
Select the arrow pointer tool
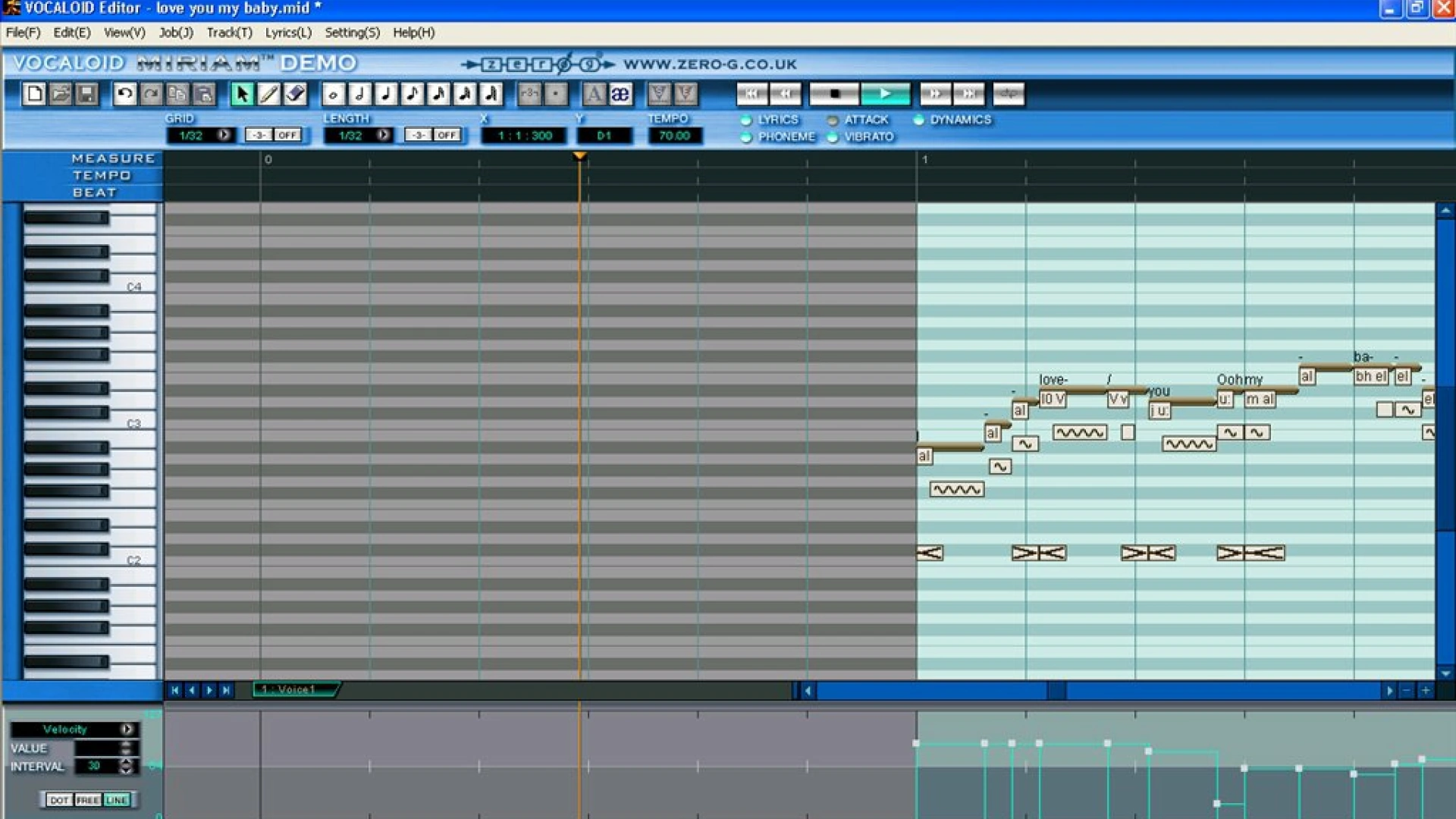(x=242, y=94)
